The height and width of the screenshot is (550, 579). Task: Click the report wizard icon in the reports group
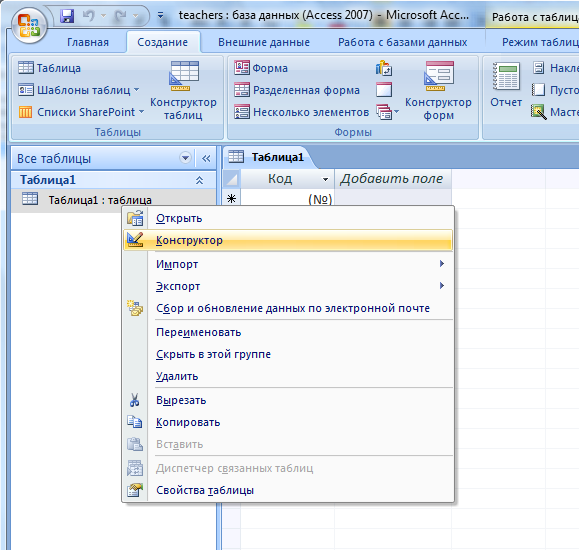(538, 112)
